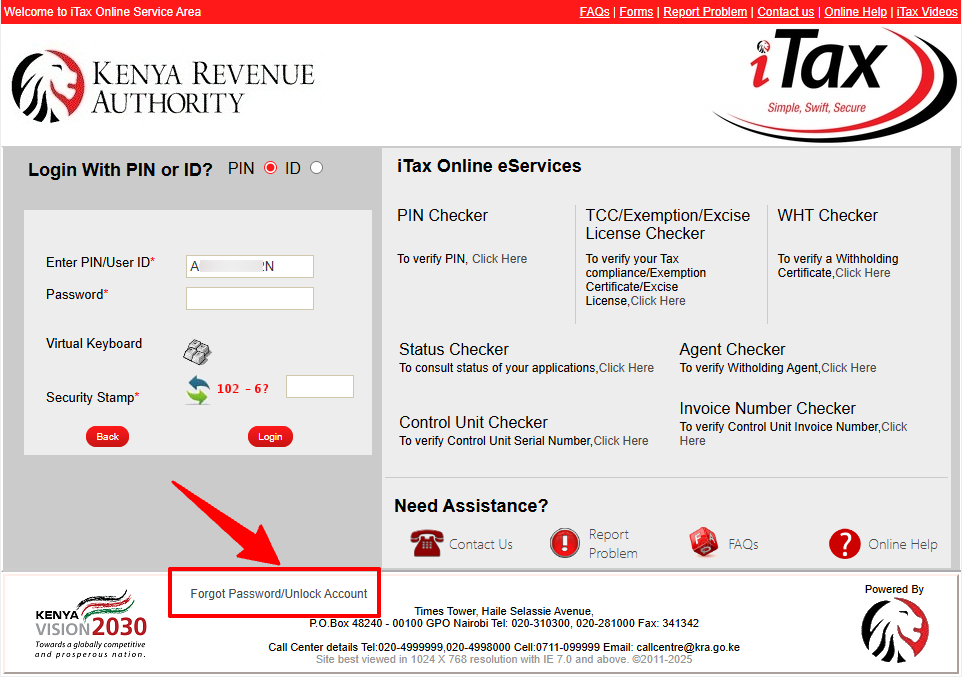Click the red telephone Contact Us icon
Viewport: 962px width, 677px height.
pos(426,543)
